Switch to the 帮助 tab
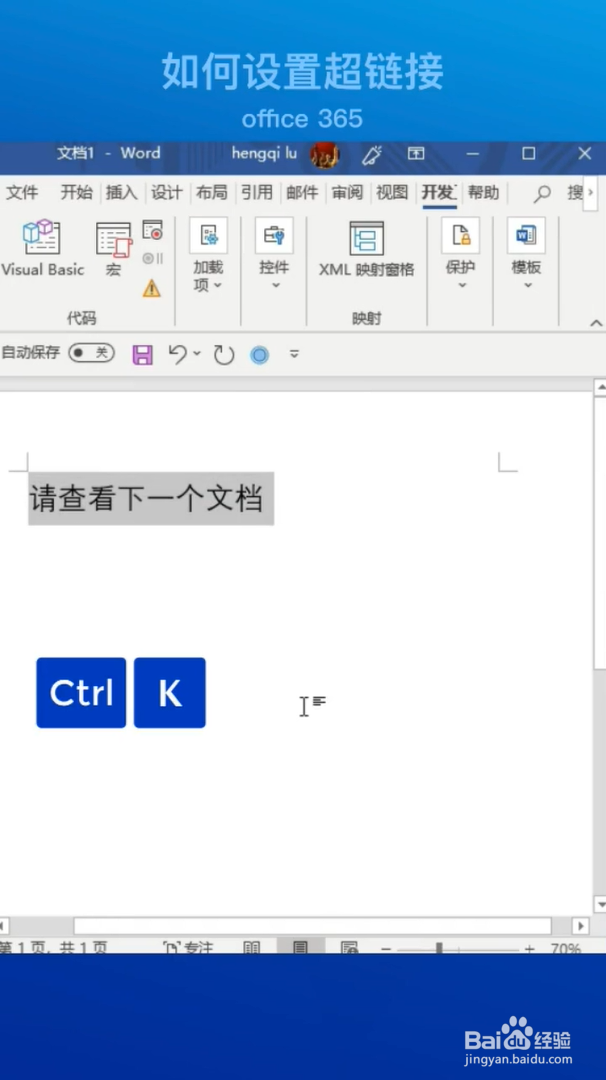The height and width of the screenshot is (1080, 606). [x=483, y=192]
